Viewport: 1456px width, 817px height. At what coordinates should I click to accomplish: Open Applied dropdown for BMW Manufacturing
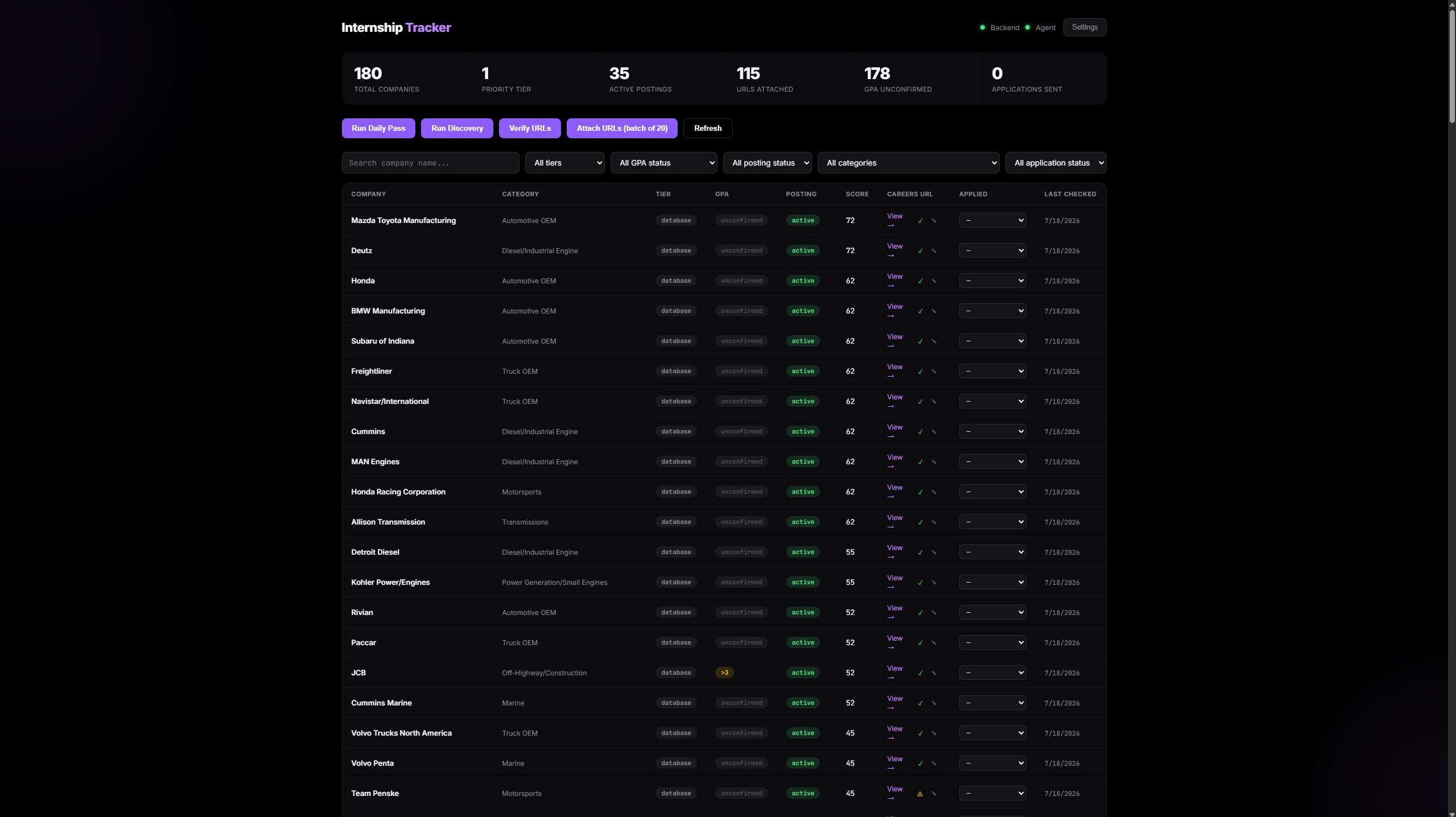[x=992, y=311]
